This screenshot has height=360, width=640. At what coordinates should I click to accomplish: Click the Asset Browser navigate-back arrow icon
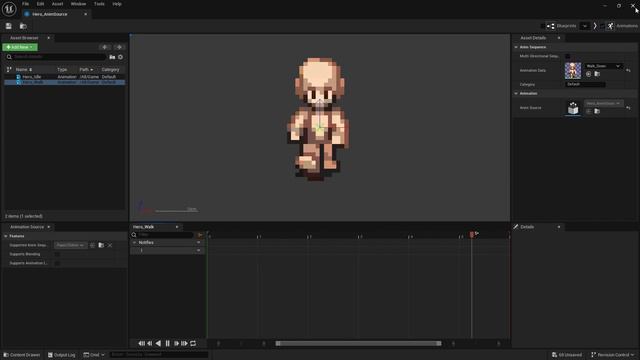(105, 47)
